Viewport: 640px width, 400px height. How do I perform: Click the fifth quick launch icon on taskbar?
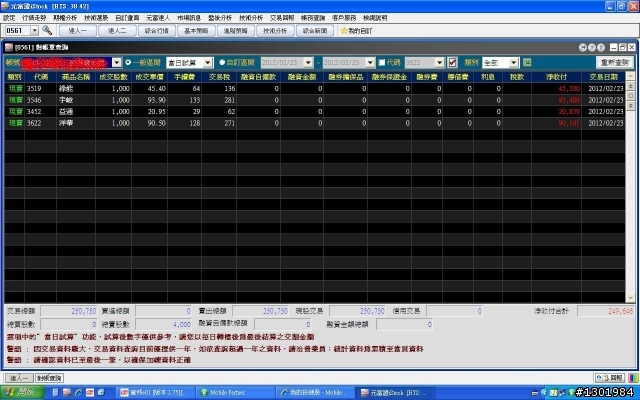(101, 393)
